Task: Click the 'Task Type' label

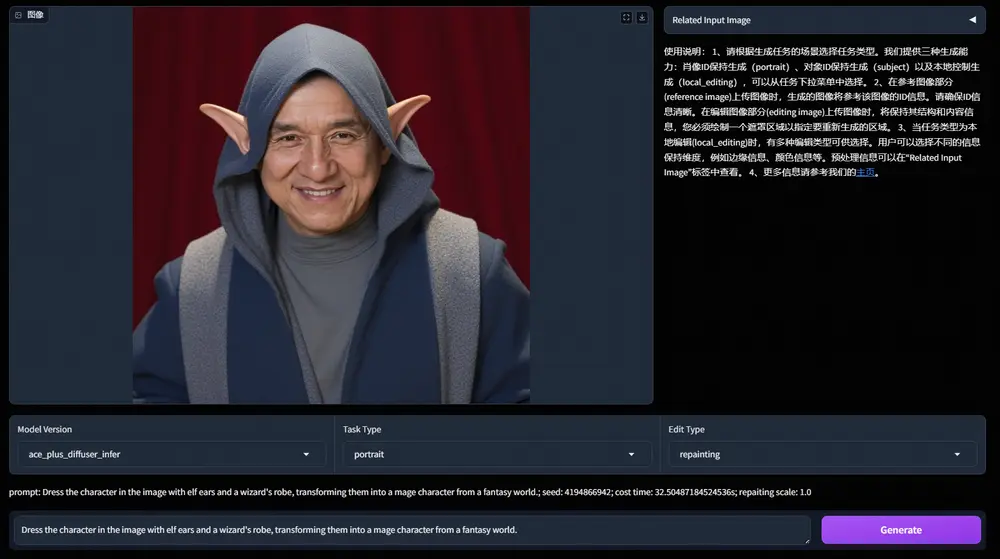Action: pyautogui.click(x=362, y=430)
